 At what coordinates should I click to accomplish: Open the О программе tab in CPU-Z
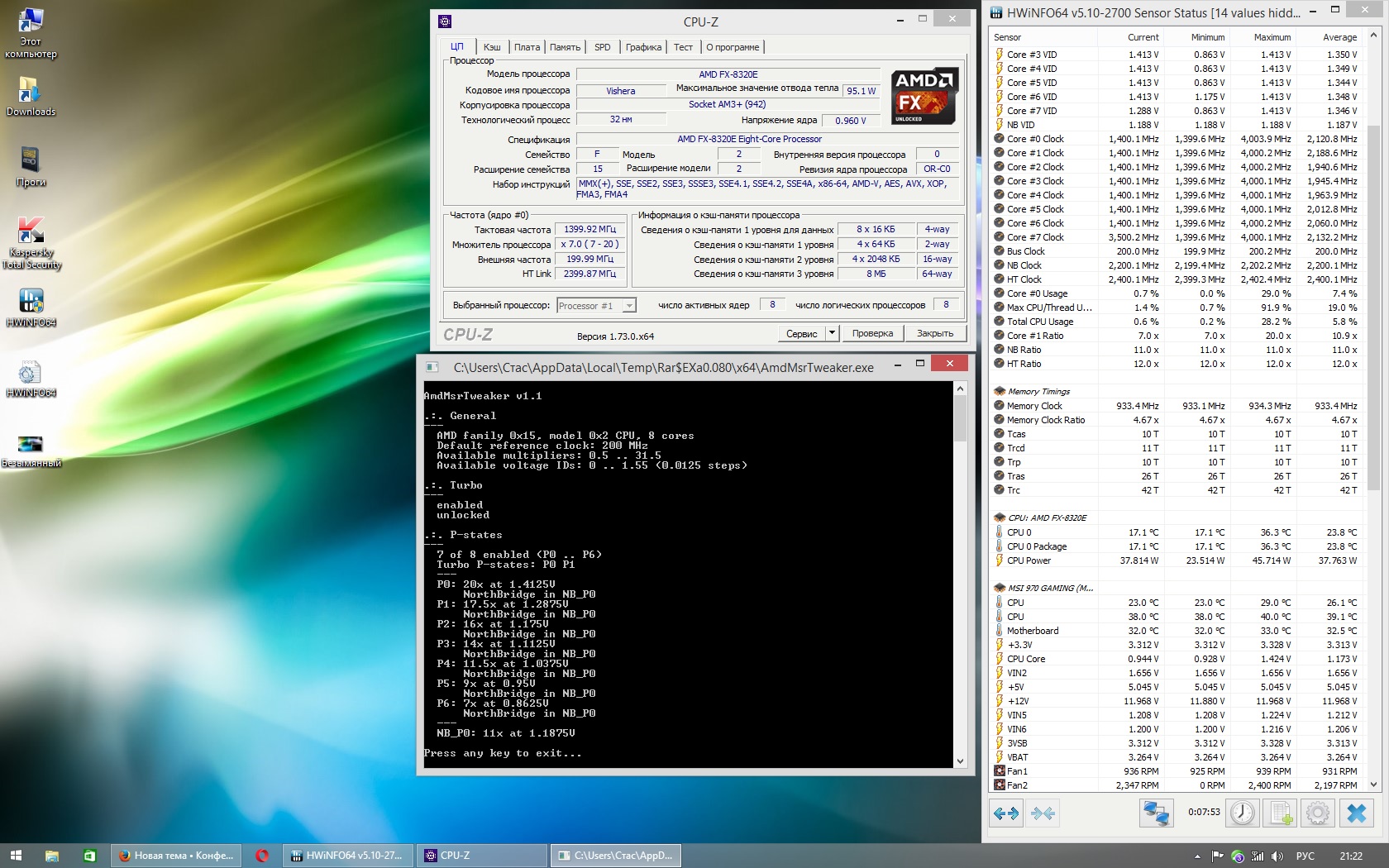tap(733, 47)
